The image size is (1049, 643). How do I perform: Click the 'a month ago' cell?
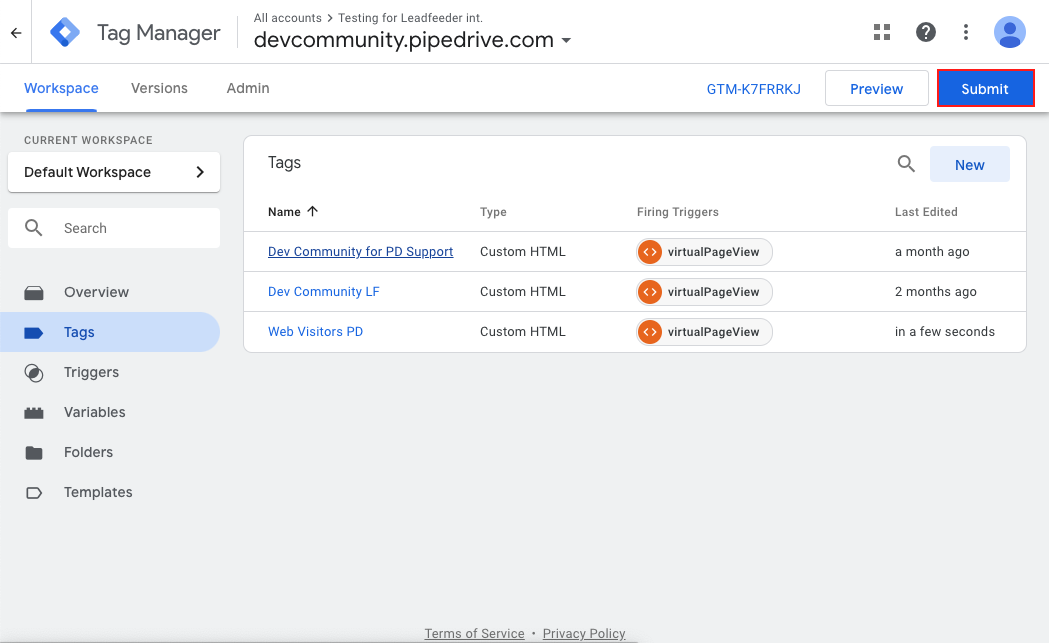pos(932,252)
